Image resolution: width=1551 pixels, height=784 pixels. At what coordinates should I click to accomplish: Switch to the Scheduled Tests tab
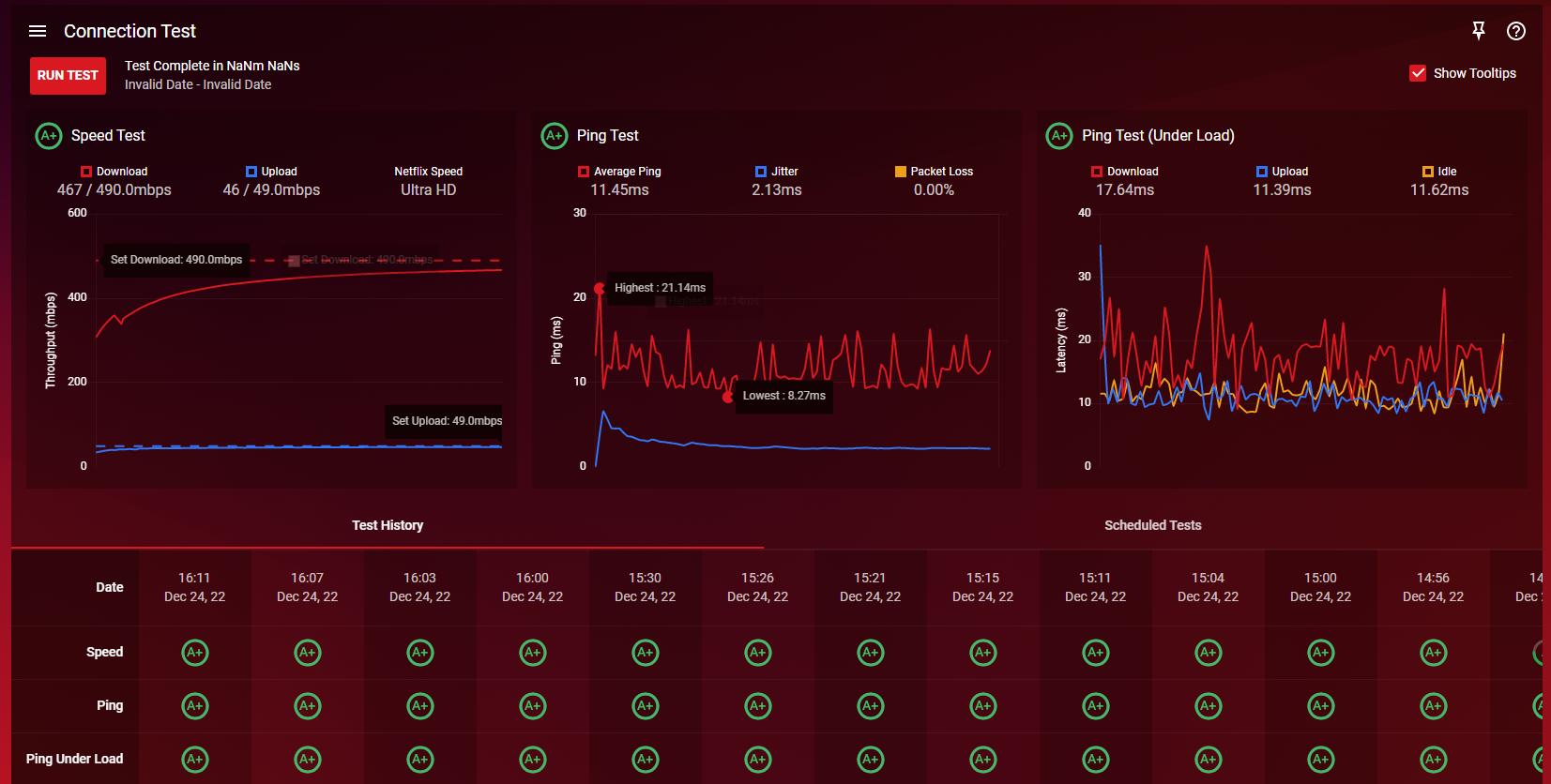1153,525
